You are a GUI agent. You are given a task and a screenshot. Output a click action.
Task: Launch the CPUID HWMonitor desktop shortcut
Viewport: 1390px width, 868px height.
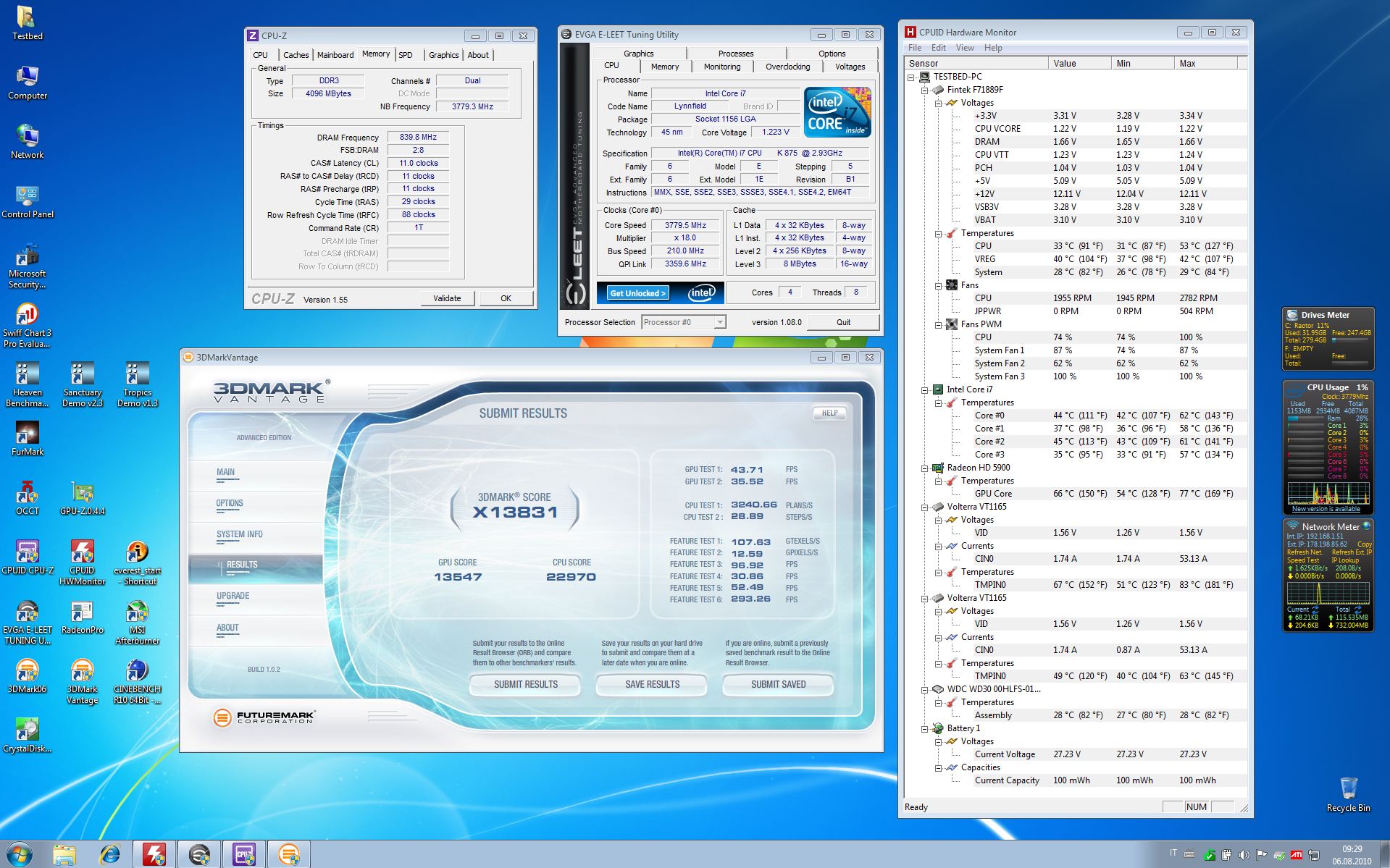[83, 563]
